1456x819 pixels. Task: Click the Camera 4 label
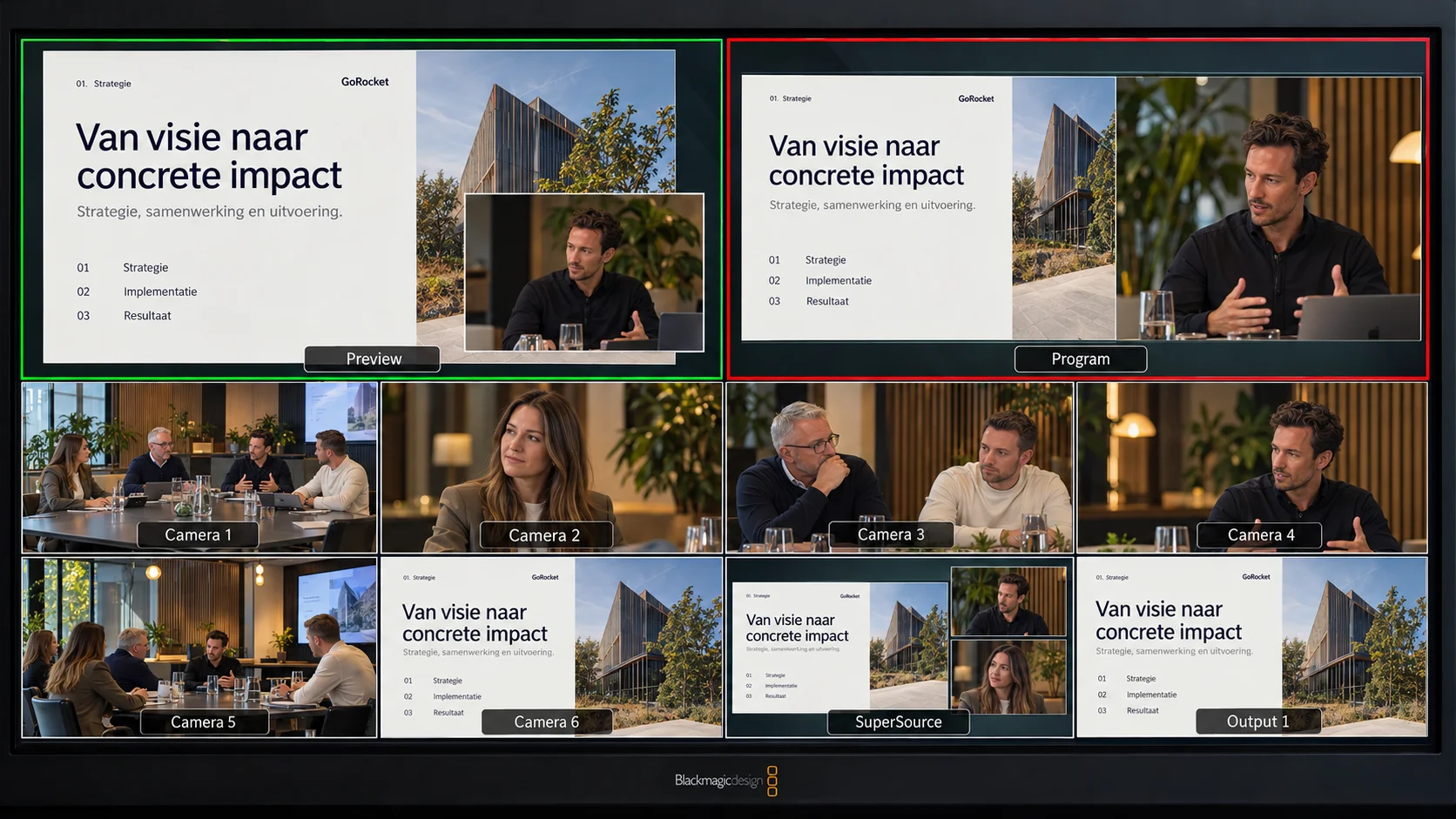[1260, 534]
